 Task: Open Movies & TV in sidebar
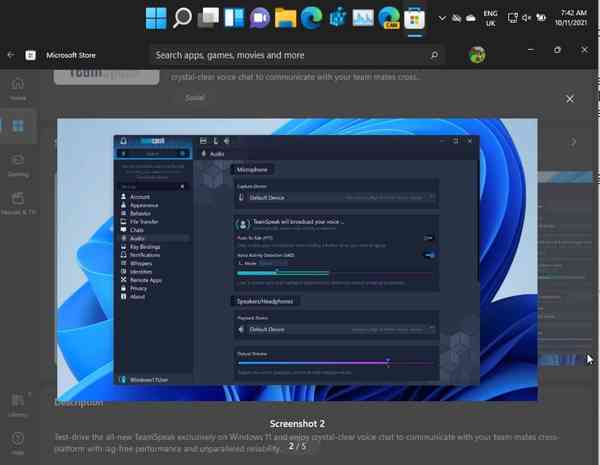pyautogui.click(x=18, y=203)
